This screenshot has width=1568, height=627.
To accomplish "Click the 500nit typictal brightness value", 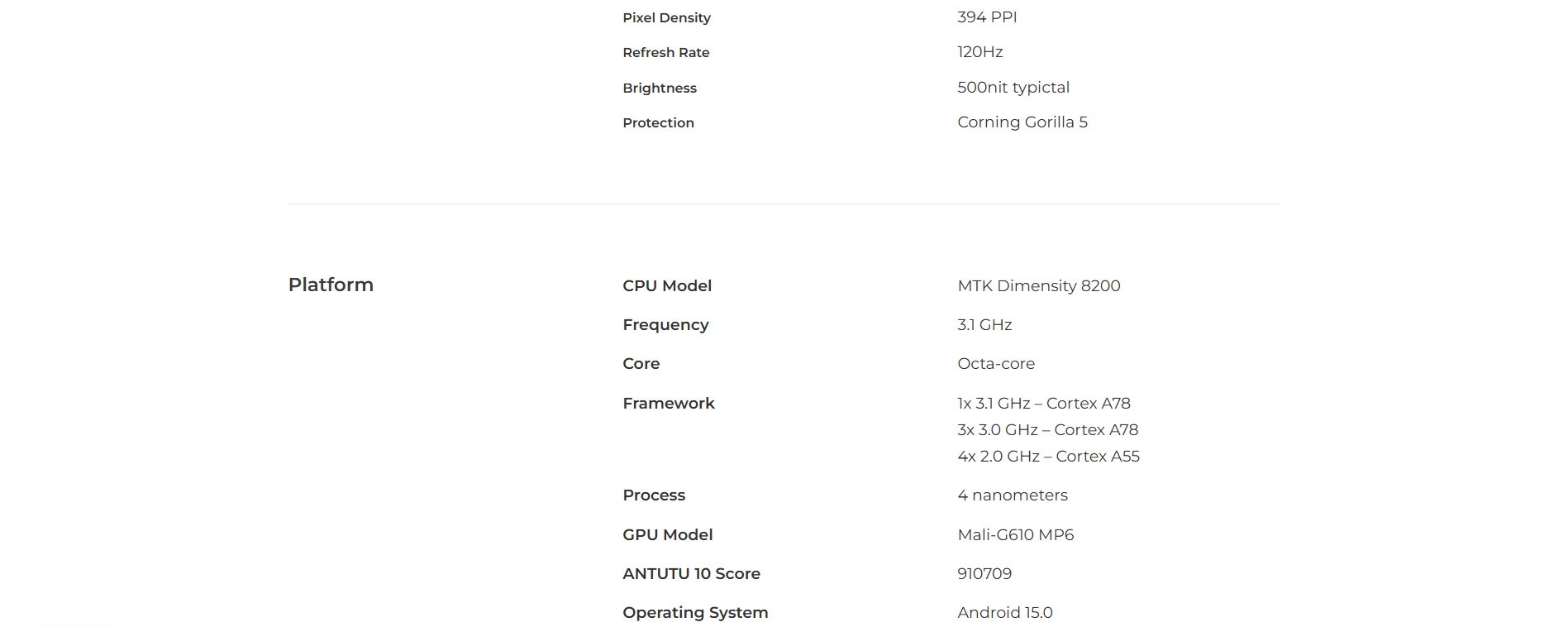I will (x=1013, y=88).
